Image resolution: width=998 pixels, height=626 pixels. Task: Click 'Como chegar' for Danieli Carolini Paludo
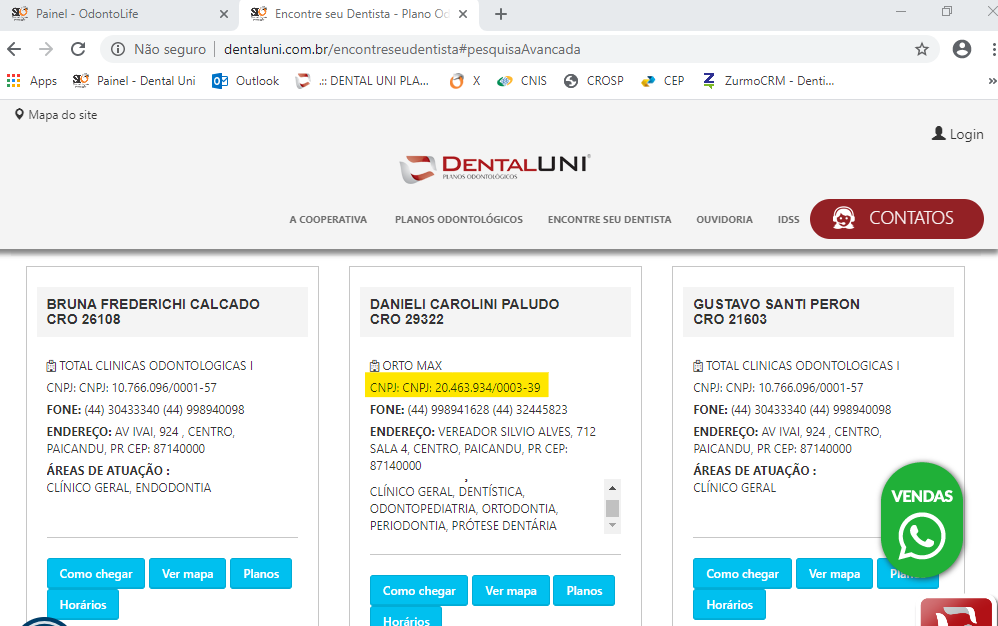(419, 591)
